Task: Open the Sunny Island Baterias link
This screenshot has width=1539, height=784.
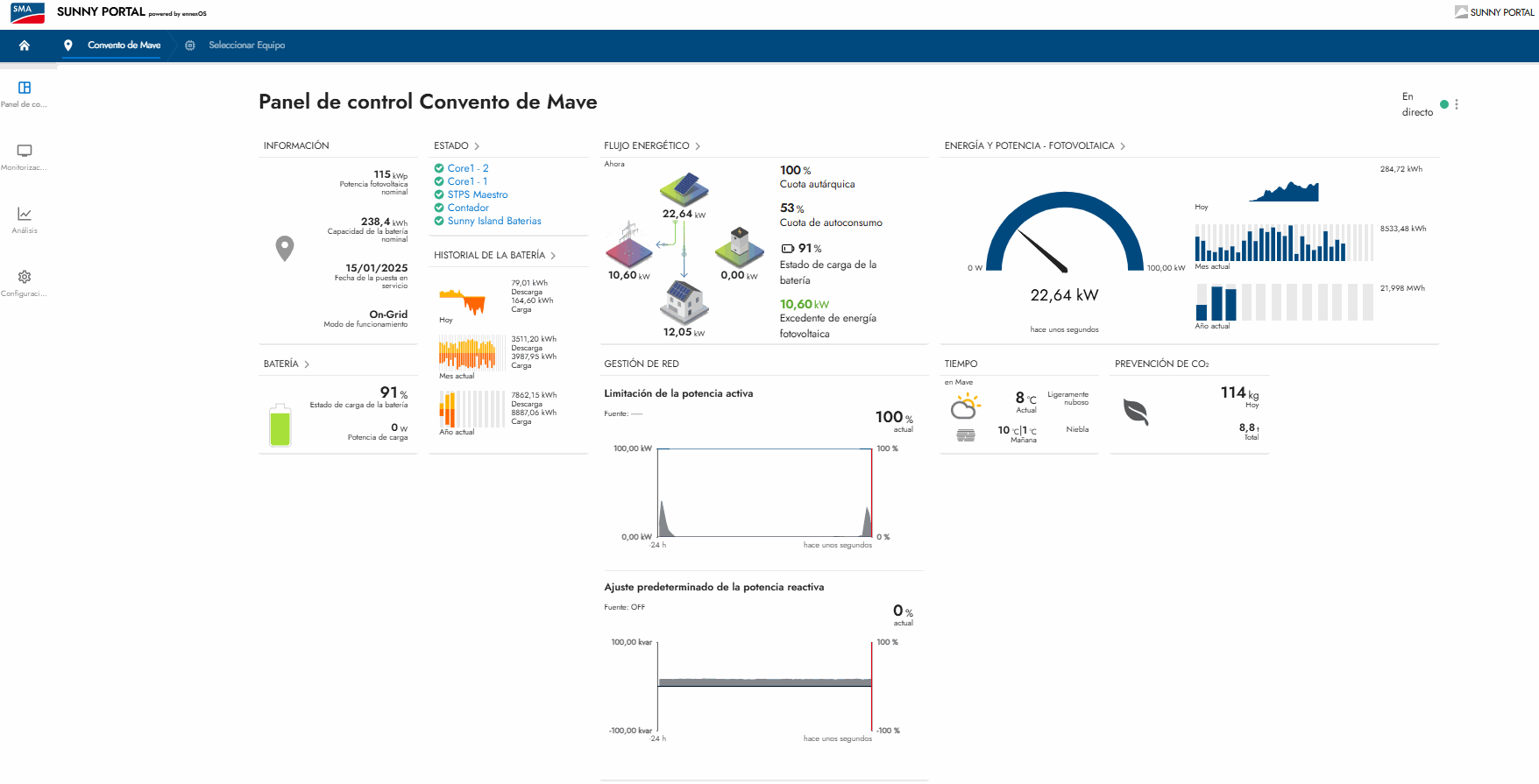Action: click(493, 222)
